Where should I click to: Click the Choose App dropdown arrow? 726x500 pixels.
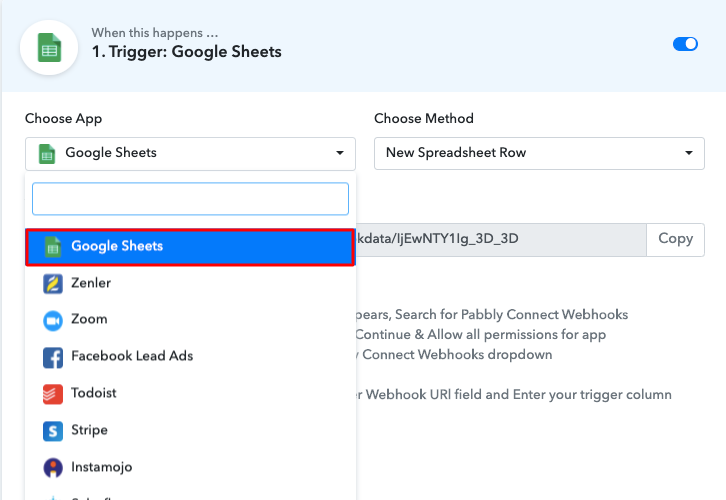tap(340, 153)
